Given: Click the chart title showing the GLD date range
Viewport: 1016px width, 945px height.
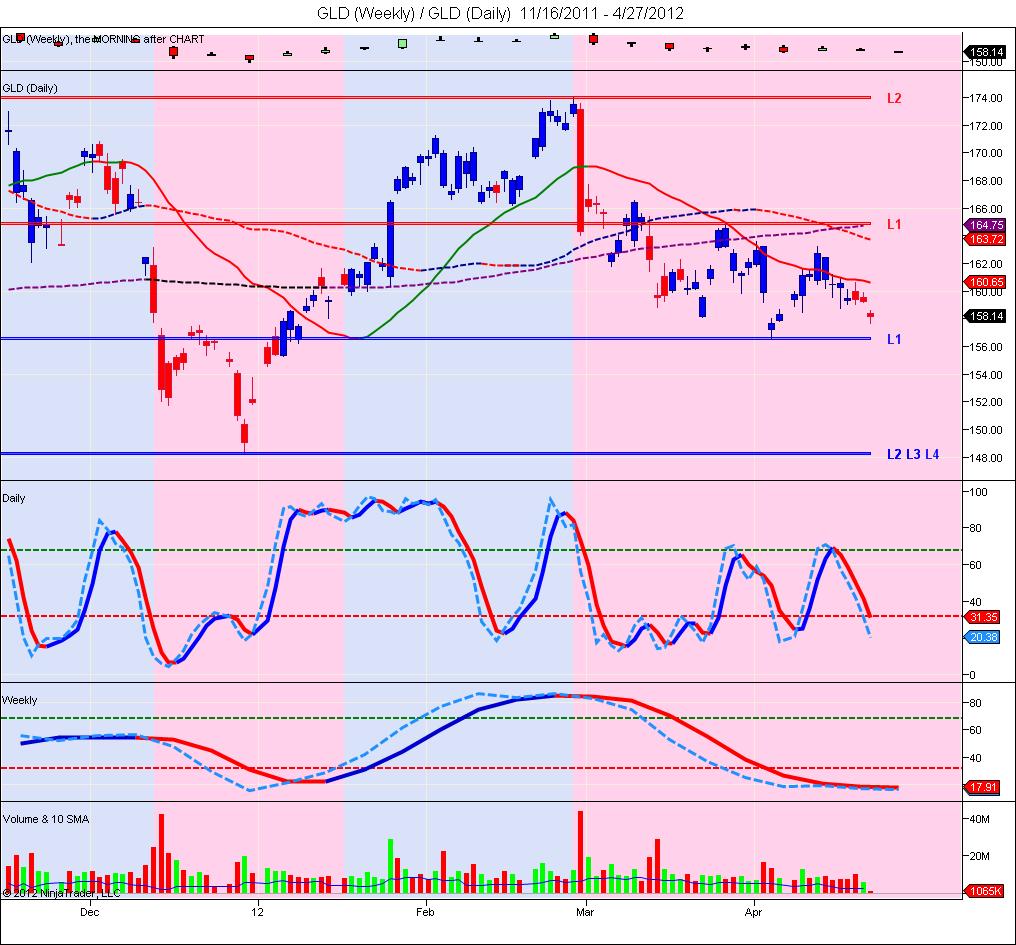Looking at the screenshot, I should (500, 13).
